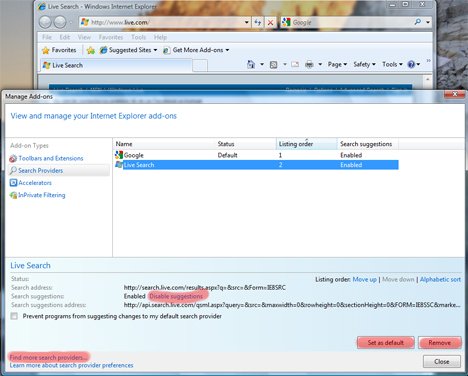Screen dimensions: 468x376
Task: Expand the Home button dropdown arrow
Action: tap(262, 64)
